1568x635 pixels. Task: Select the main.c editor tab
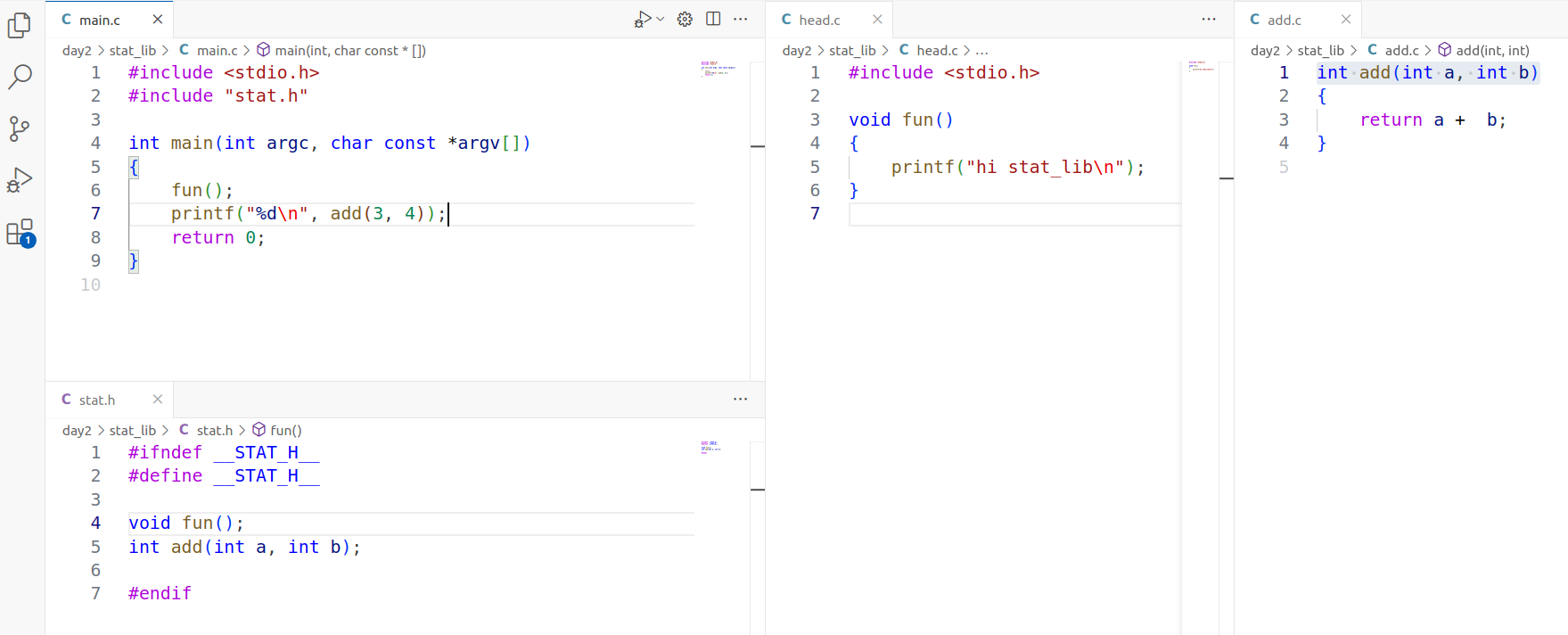tap(110, 20)
